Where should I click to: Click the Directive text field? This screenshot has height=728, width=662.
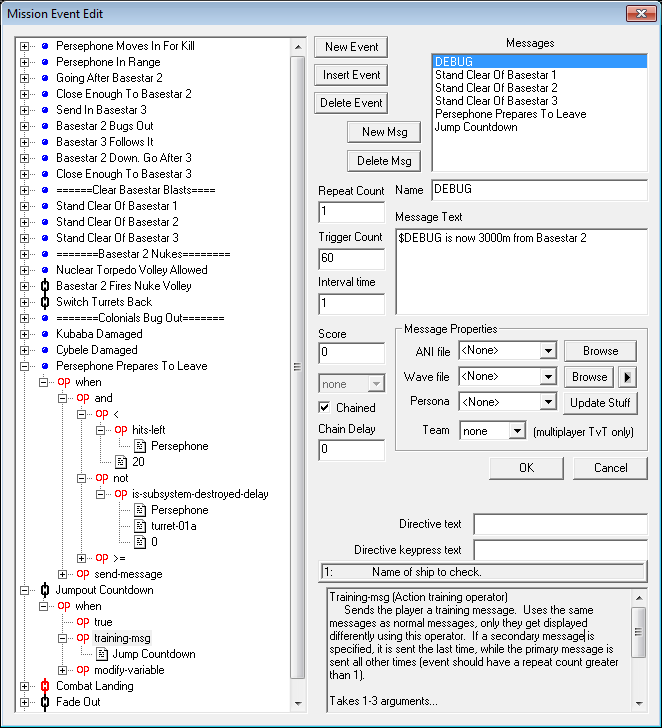(x=560, y=524)
